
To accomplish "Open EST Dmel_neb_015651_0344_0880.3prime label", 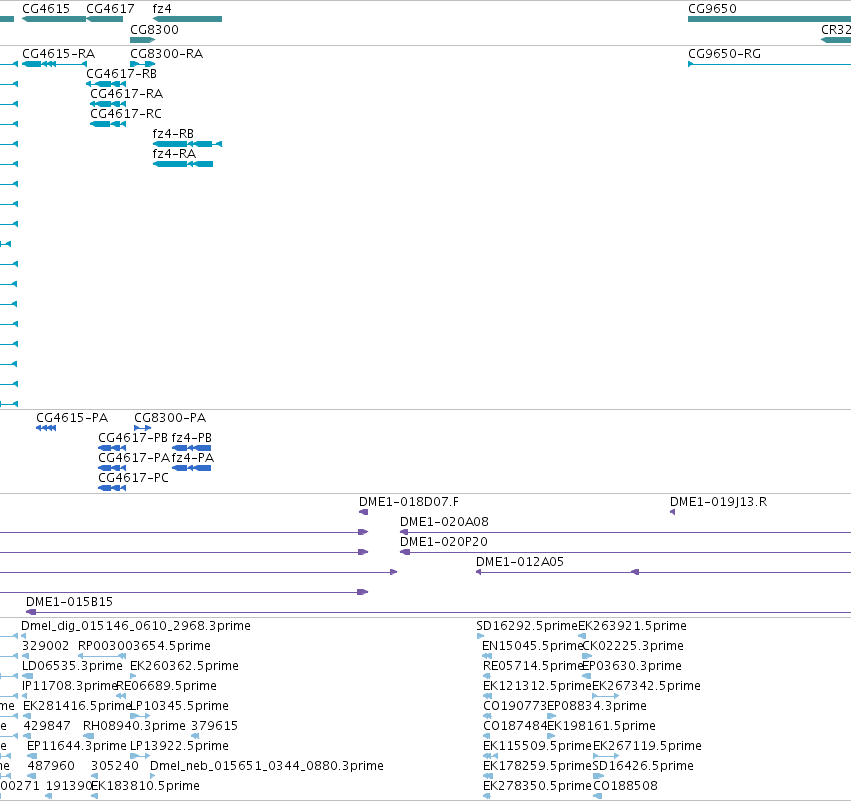I will 266,766.
